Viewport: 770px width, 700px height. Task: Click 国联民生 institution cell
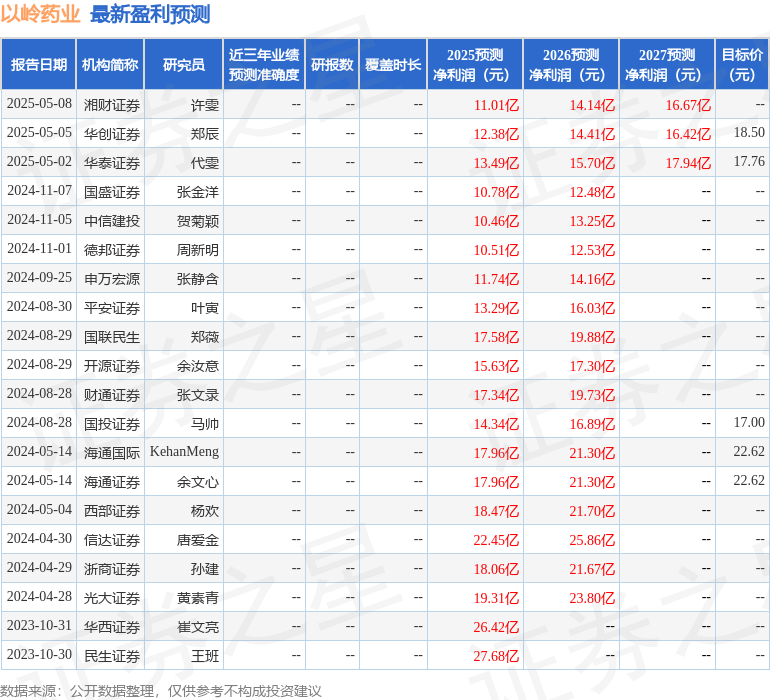[x=111, y=336]
